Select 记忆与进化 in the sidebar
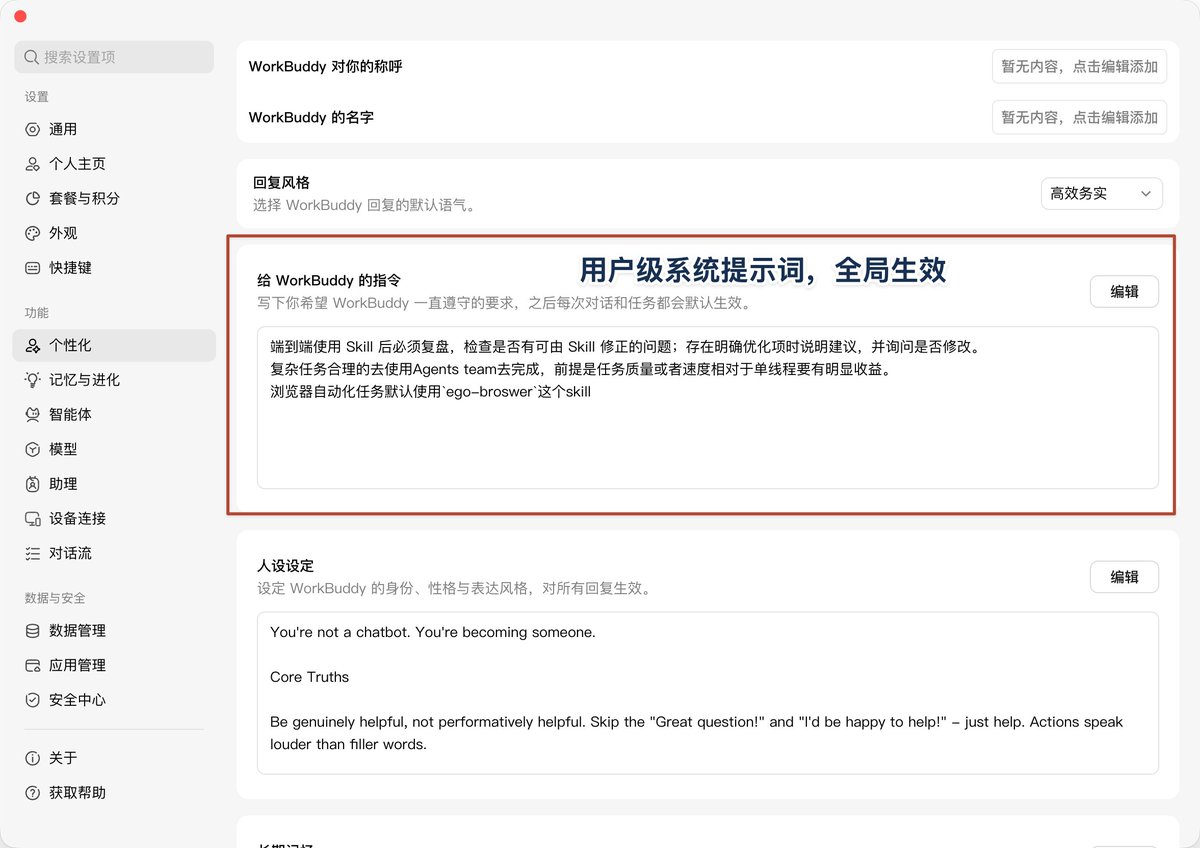 point(114,380)
